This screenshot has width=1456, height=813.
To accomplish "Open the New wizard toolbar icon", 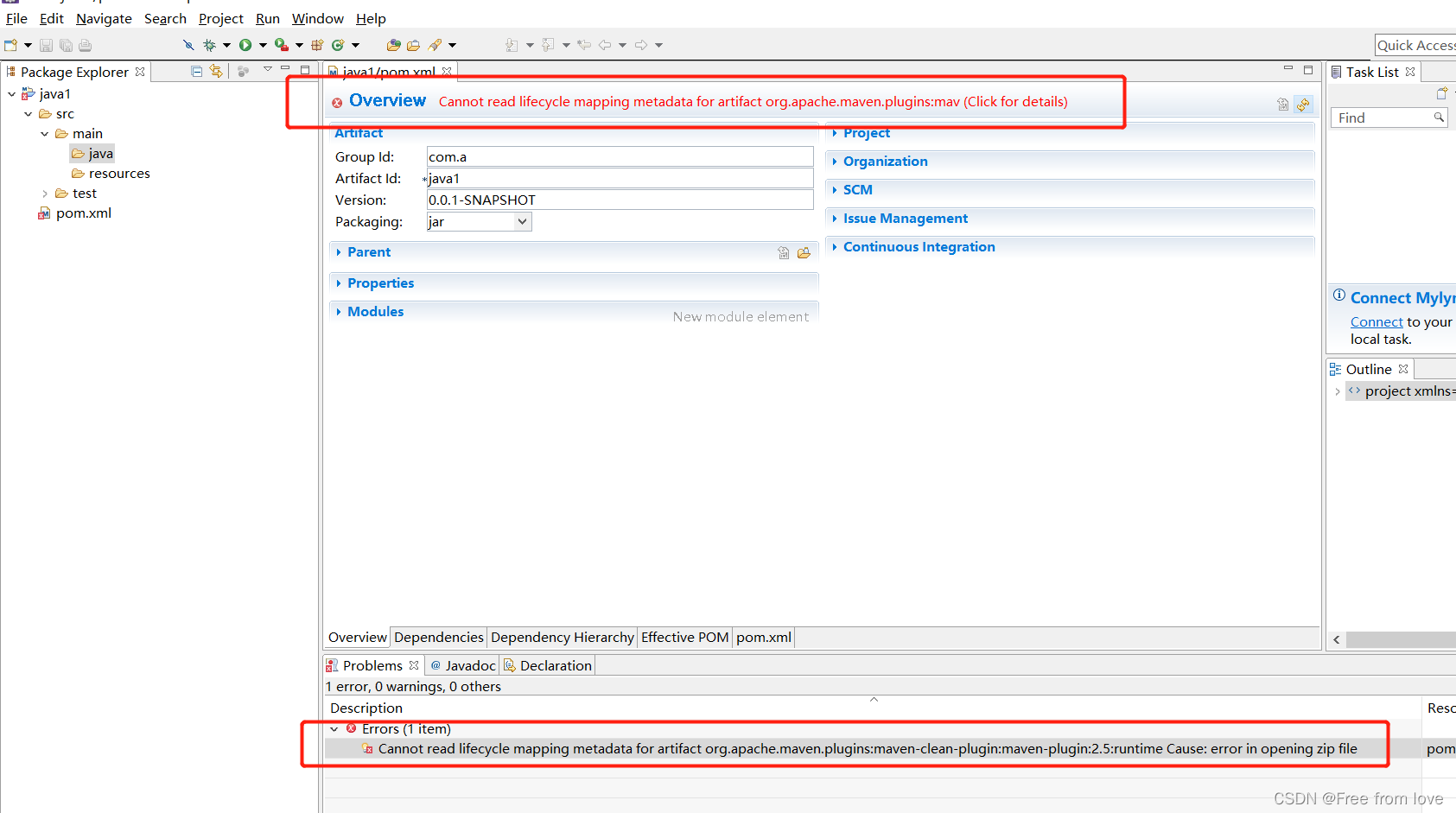I will click(x=13, y=44).
